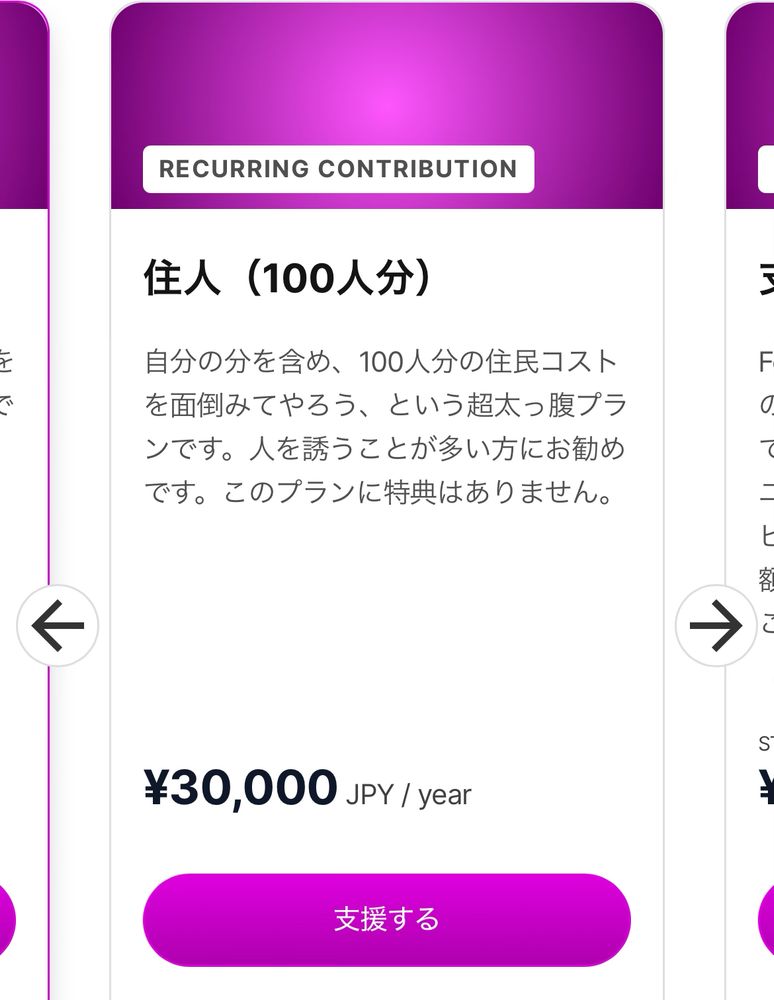The image size is (774, 1000).
Task: Click the left arrow to show previous tier
Action: point(57,626)
